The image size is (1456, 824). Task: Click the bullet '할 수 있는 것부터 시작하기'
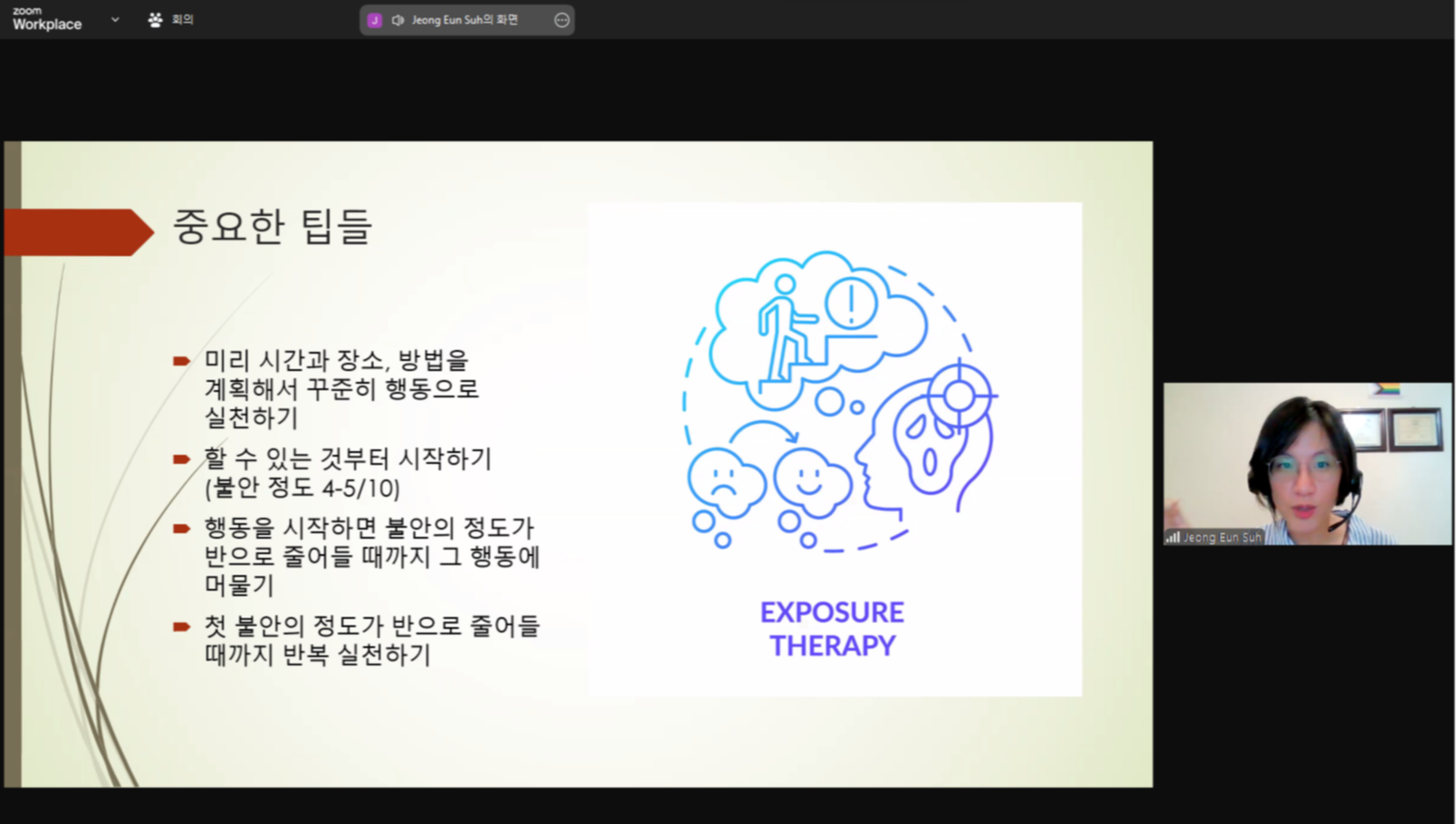[x=347, y=458]
